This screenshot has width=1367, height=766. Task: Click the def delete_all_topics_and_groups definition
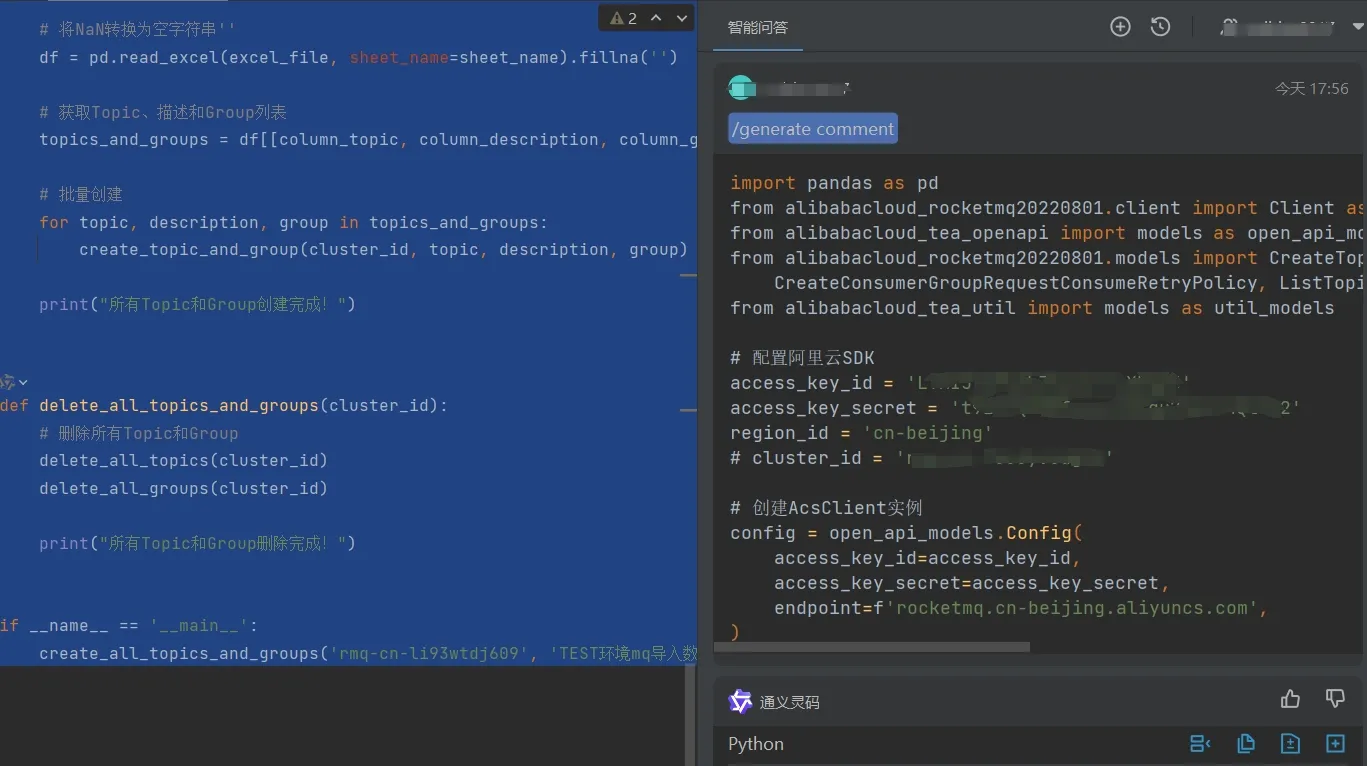[224, 406]
